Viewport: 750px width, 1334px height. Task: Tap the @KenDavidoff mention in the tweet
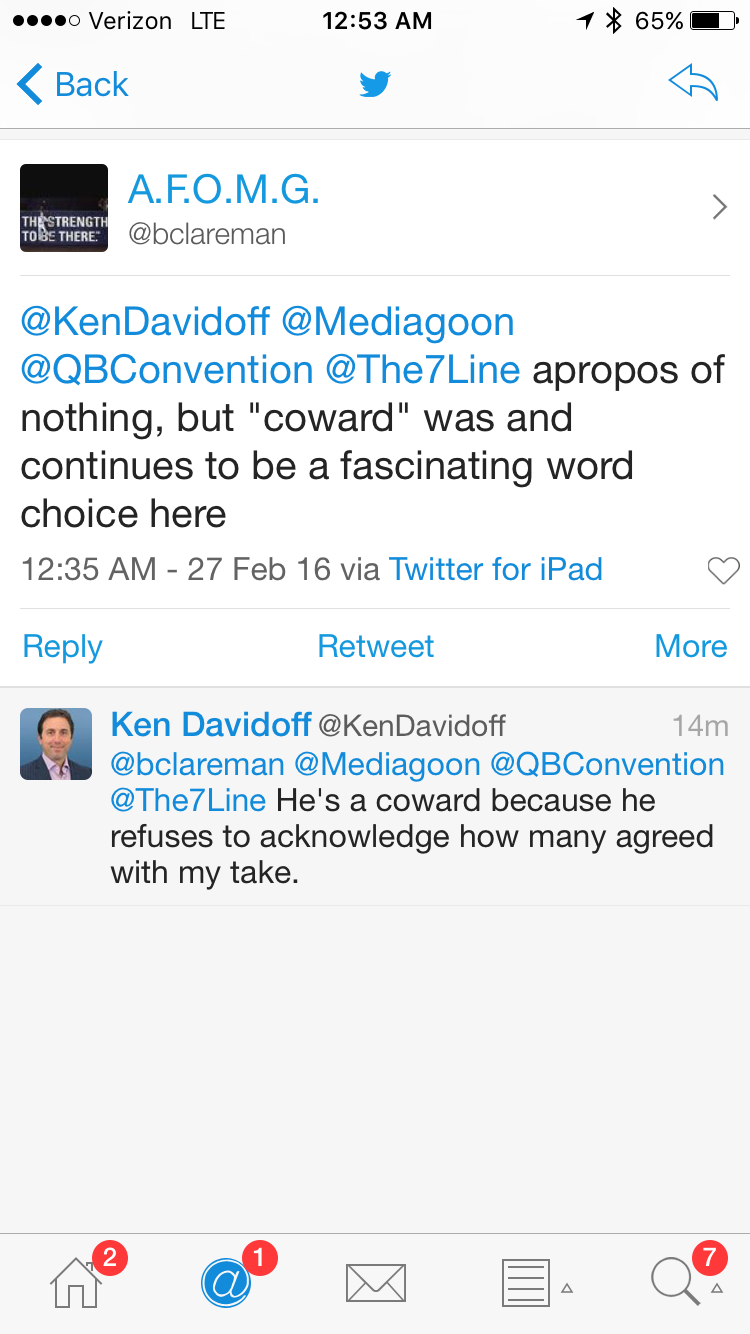click(x=145, y=322)
